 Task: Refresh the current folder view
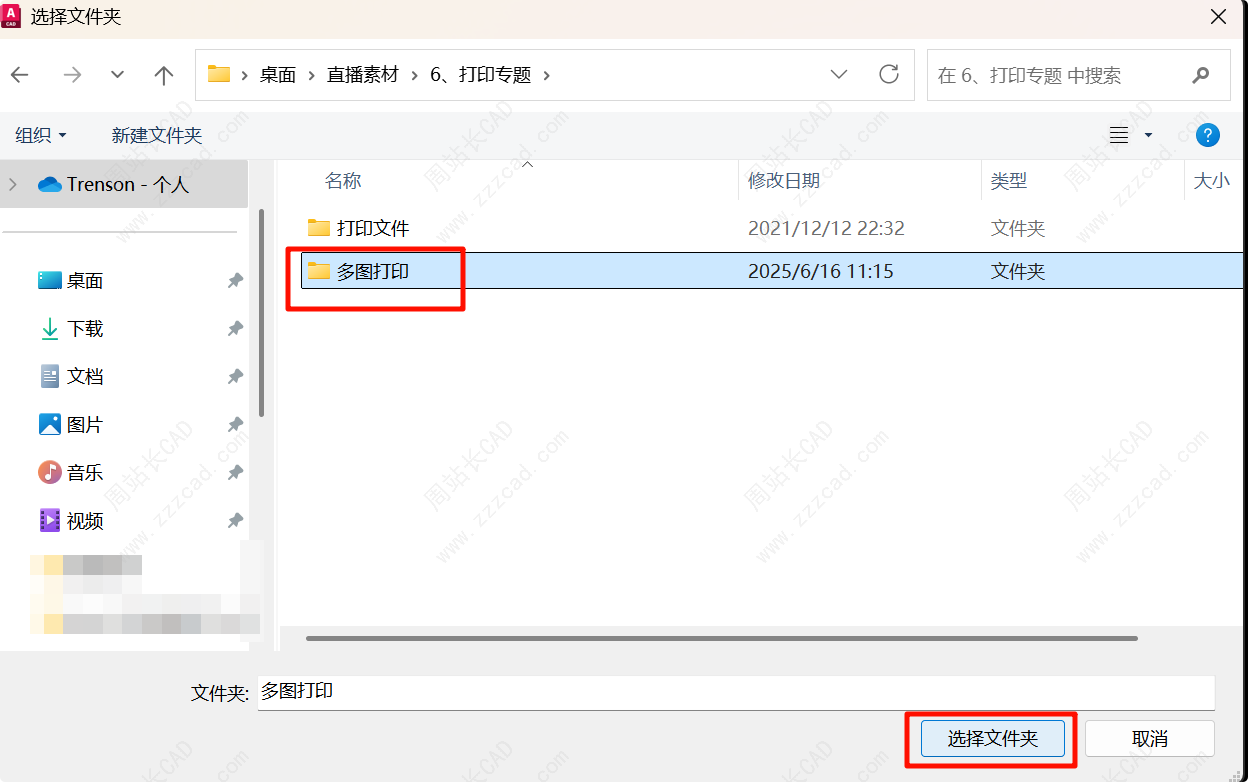coord(888,75)
